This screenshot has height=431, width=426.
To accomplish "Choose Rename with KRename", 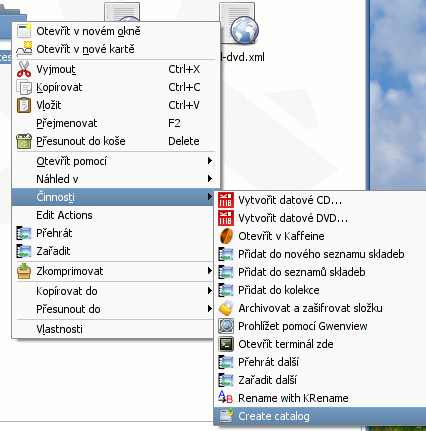I will click(320, 398).
